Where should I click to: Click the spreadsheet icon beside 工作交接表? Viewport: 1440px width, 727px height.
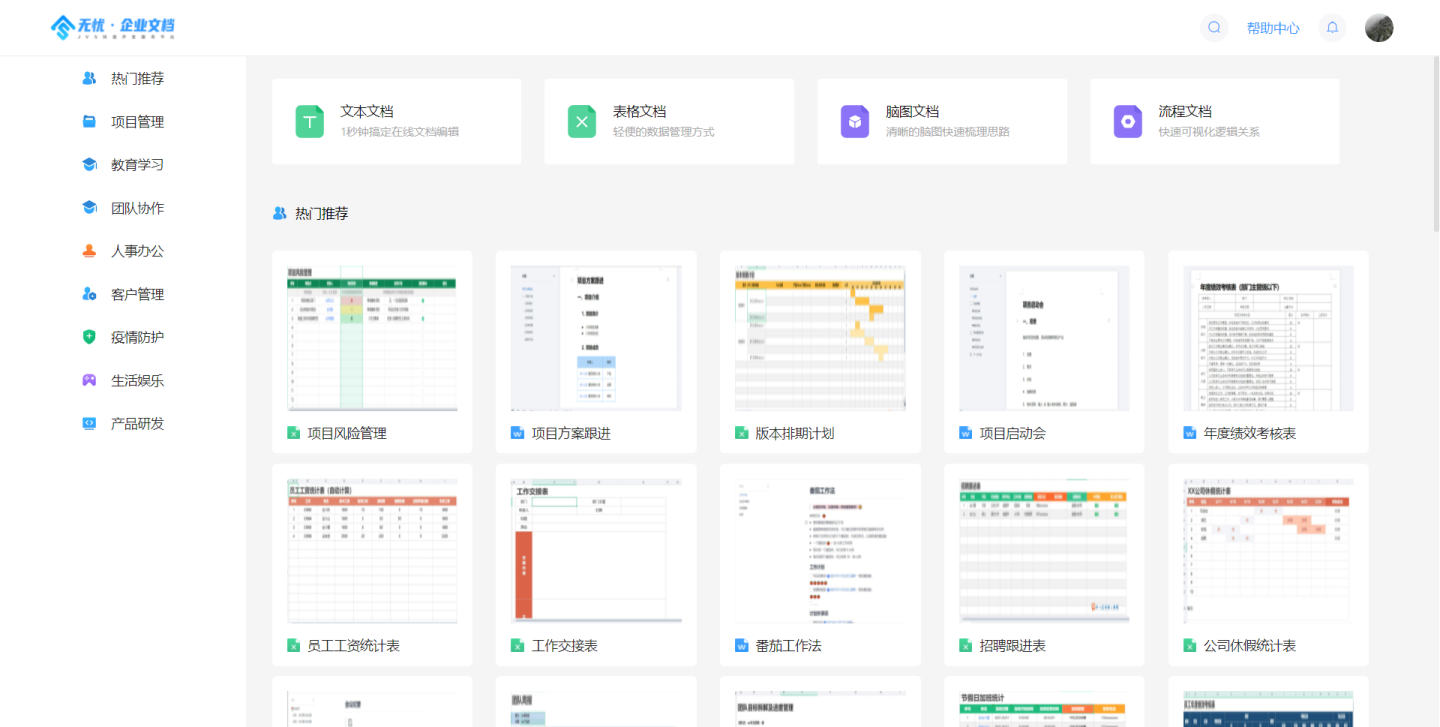click(518, 646)
